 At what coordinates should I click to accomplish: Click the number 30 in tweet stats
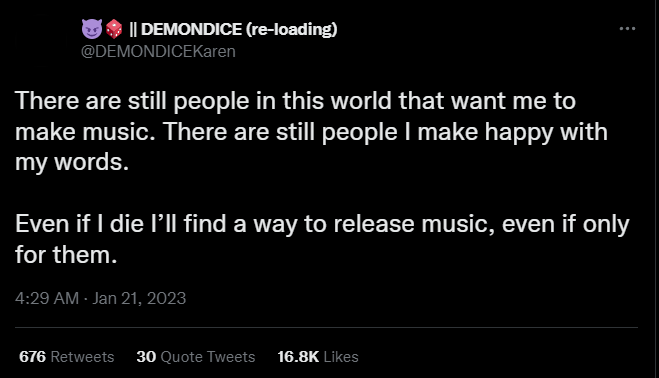tap(146, 357)
